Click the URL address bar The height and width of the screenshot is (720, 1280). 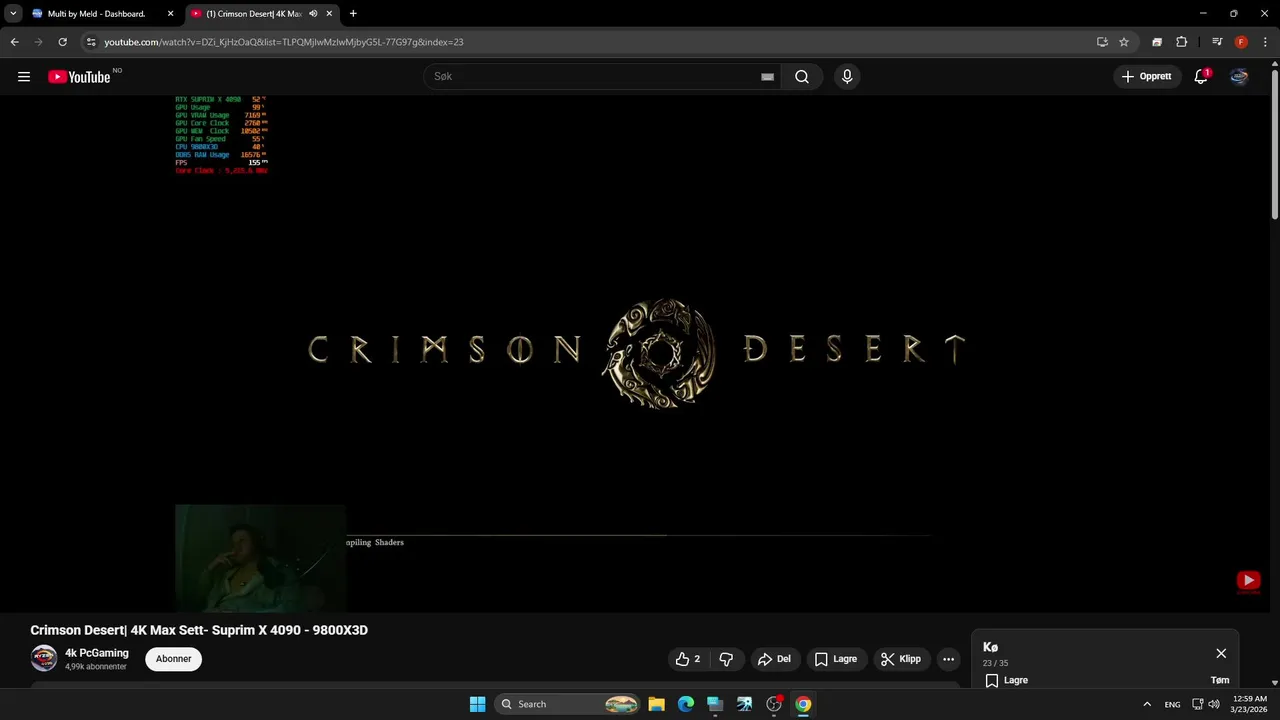[590, 42]
